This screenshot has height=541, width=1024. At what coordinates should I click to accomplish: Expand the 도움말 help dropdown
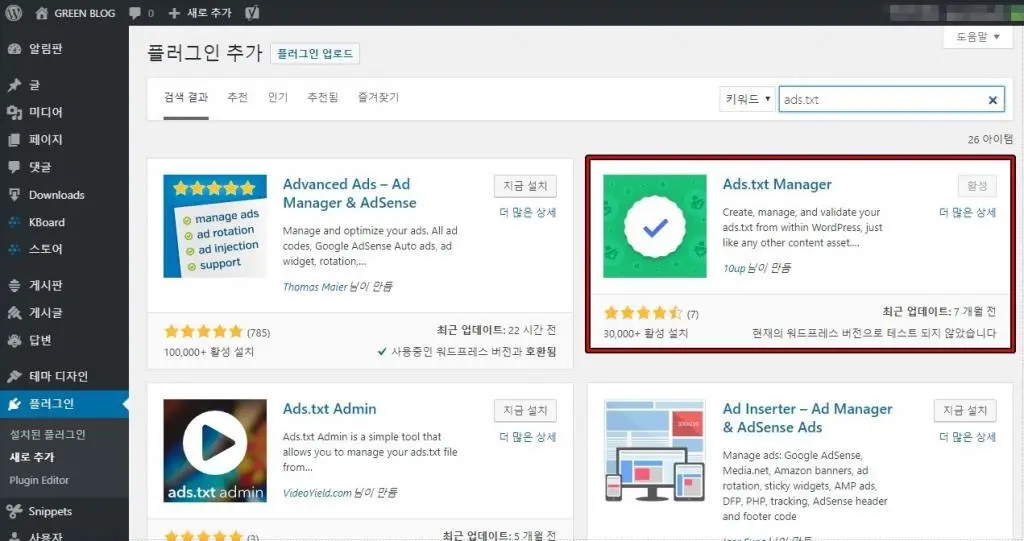point(977,37)
